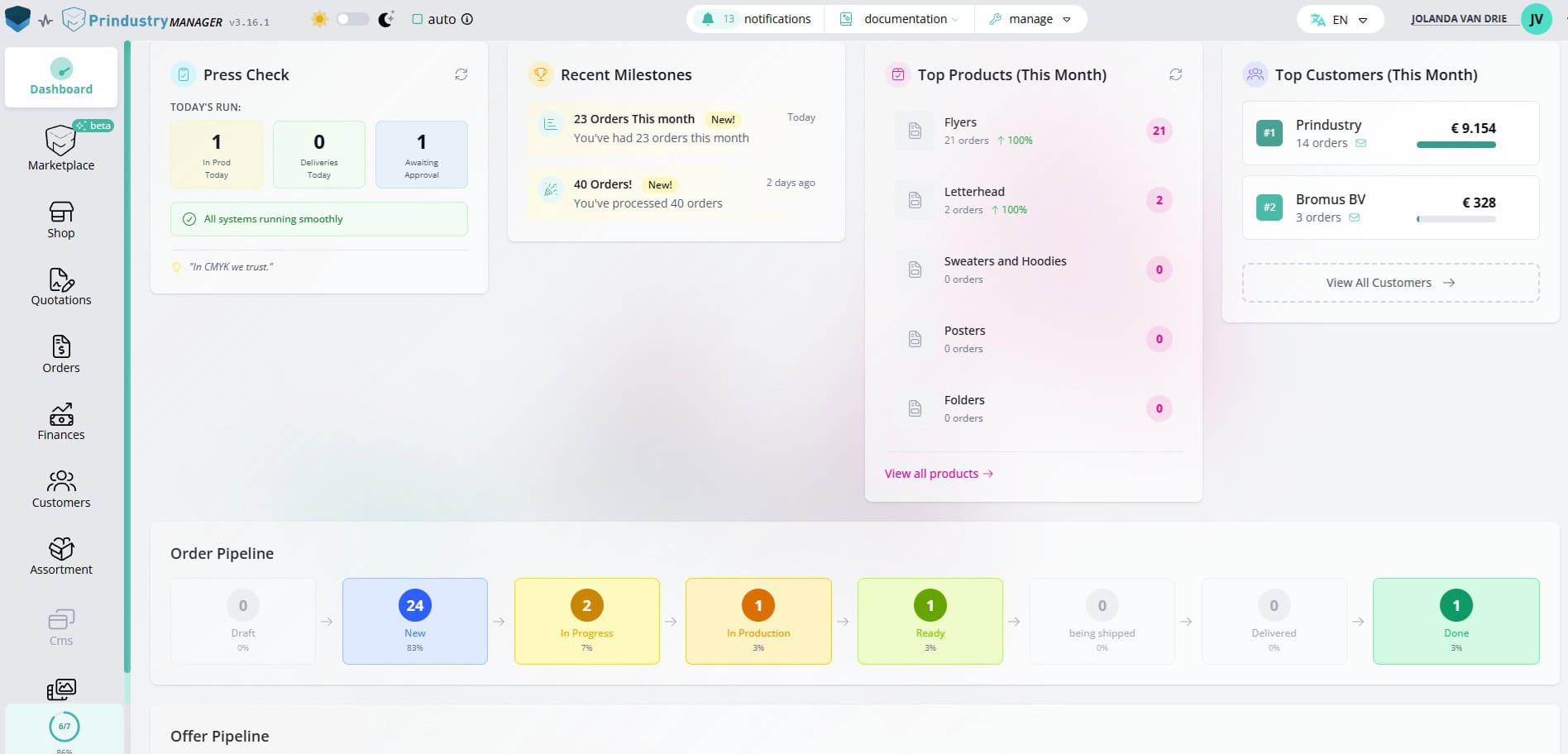Refresh the Press Check widget
The image size is (1568, 754).
point(461,74)
